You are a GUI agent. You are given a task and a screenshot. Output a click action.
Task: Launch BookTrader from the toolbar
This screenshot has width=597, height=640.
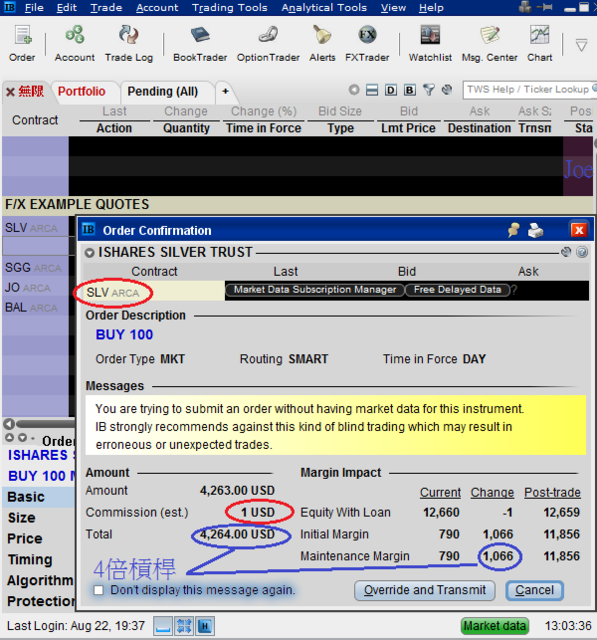[x=200, y=43]
